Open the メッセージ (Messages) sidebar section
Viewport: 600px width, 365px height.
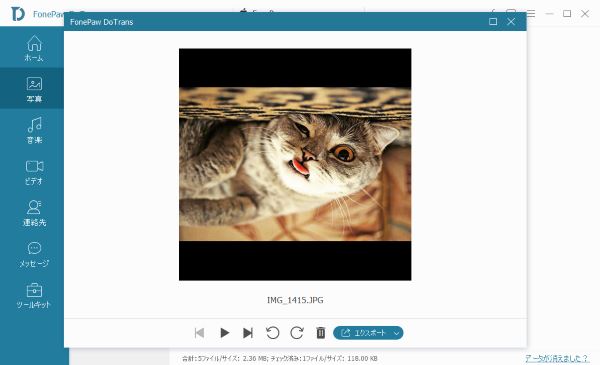(34, 254)
